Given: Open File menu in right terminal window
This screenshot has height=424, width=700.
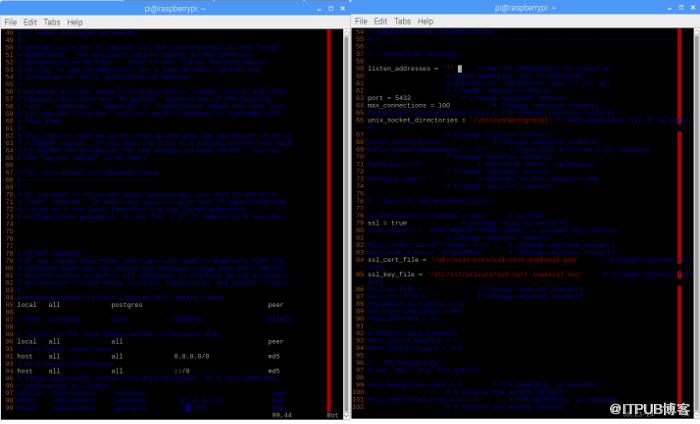Looking at the screenshot, I should point(361,21).
